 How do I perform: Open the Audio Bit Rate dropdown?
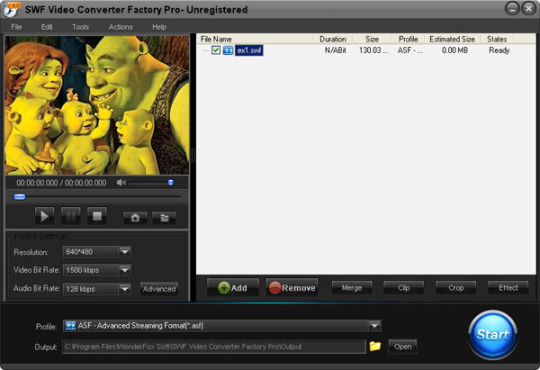coord(125,289)
